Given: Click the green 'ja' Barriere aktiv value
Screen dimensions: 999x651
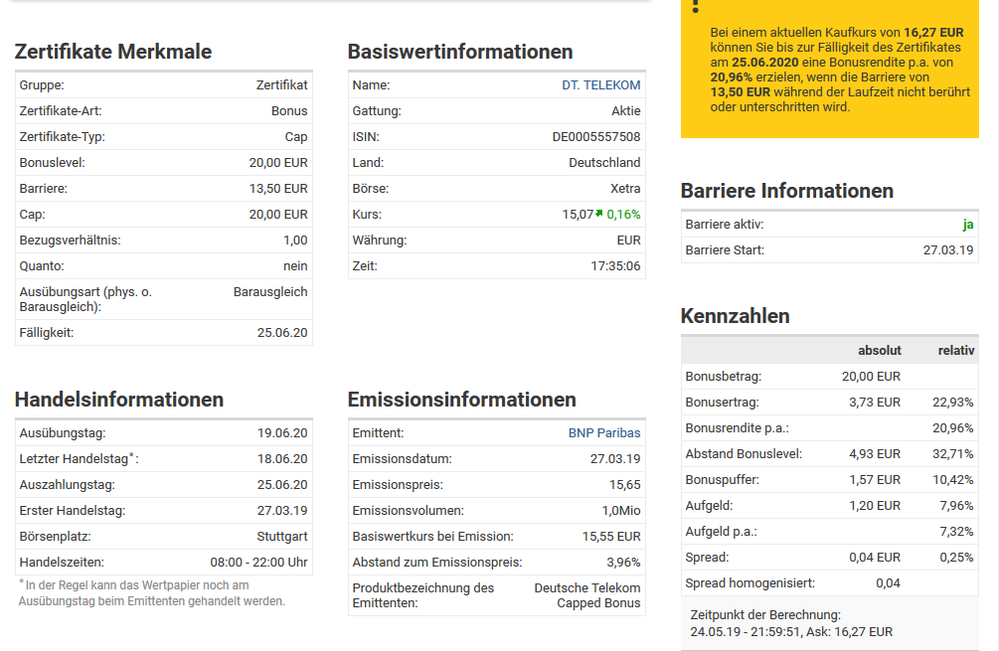Looking at the screenshot, I should [967, 225].
